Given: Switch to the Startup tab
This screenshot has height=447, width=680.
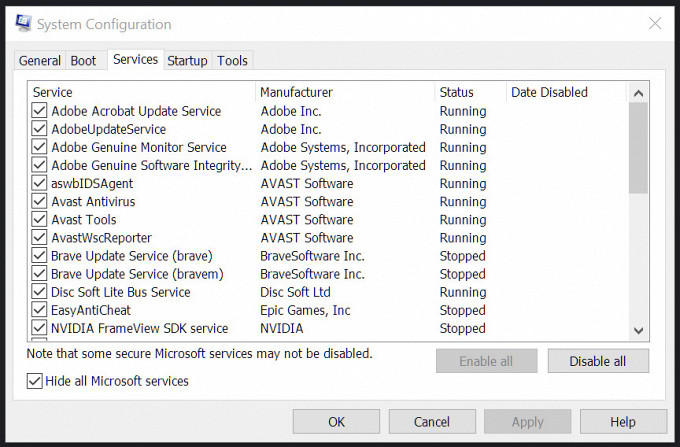Looking at the screenshot, I should (x=187, y=61).
